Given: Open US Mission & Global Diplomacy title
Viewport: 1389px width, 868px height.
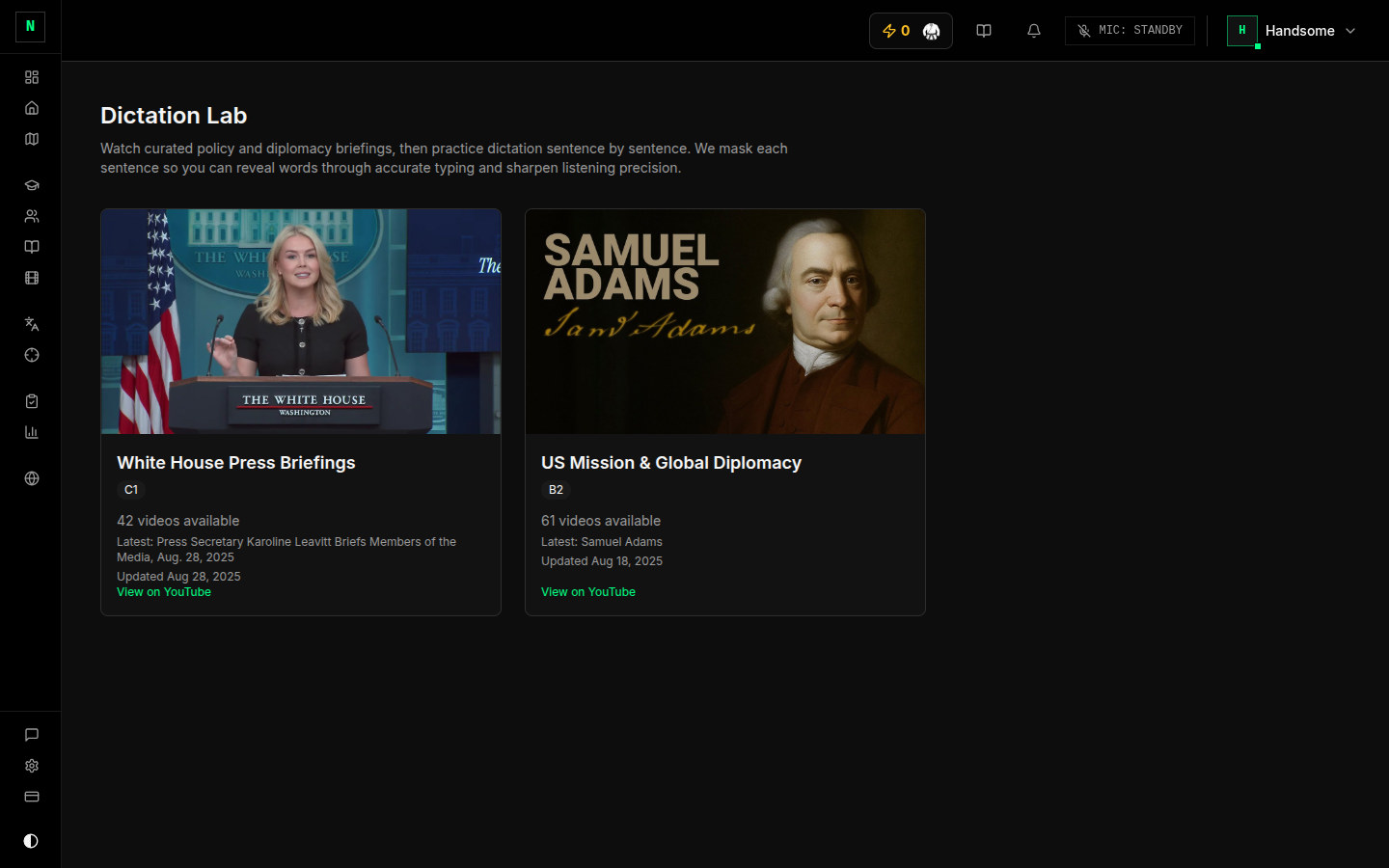Looking at the screenshot, I should pos(671,463).
